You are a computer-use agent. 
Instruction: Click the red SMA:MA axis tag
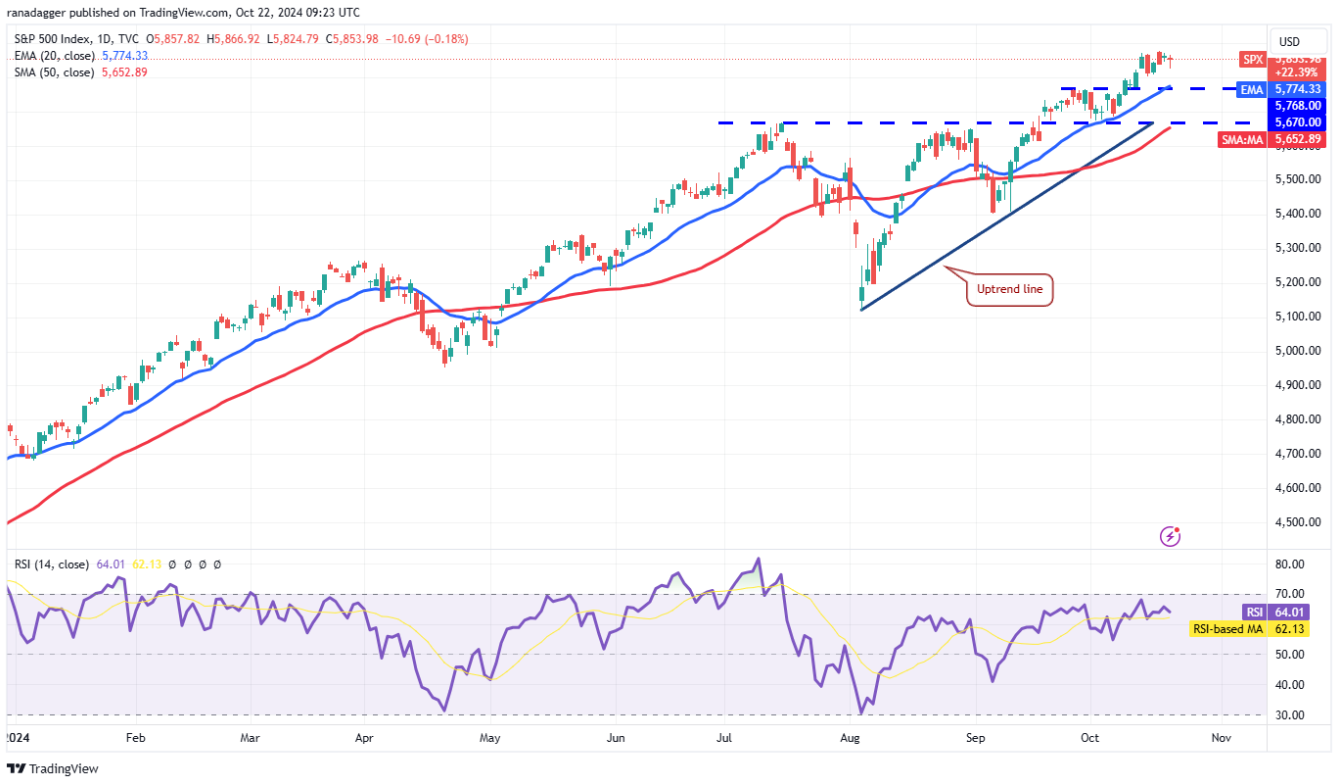click(1243, 139)
